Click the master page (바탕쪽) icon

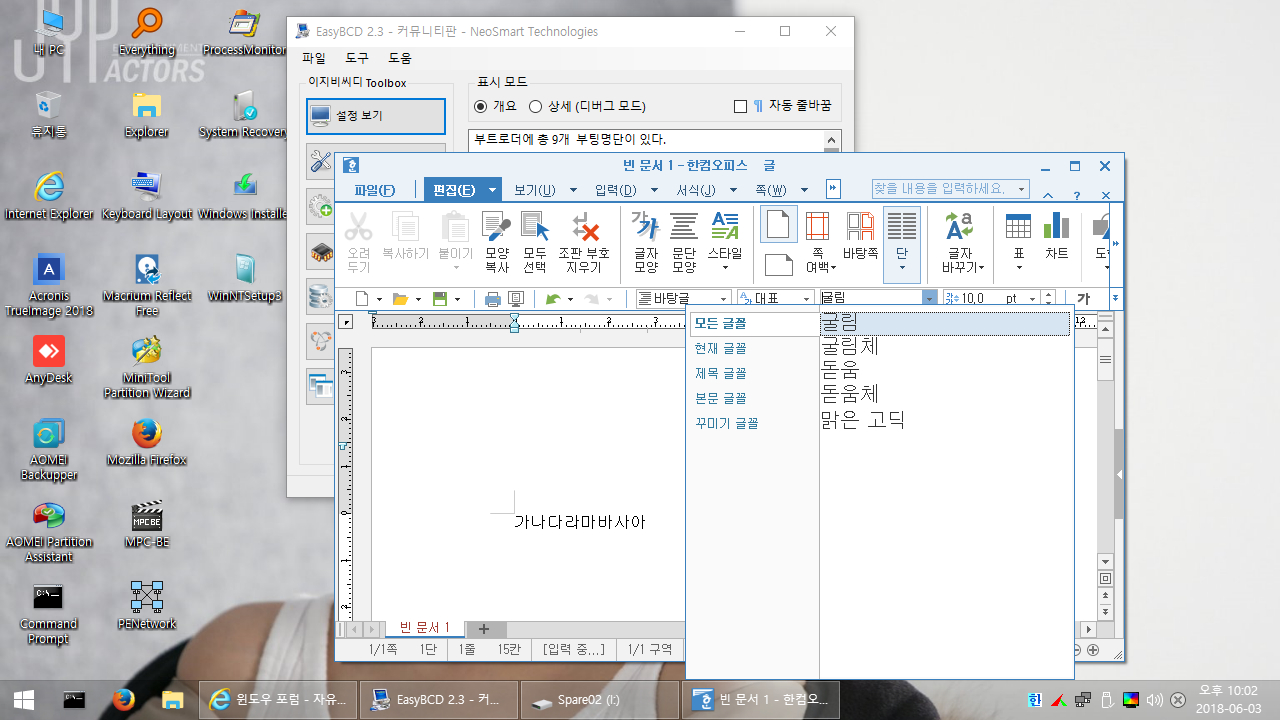click(x=860, y=228)
